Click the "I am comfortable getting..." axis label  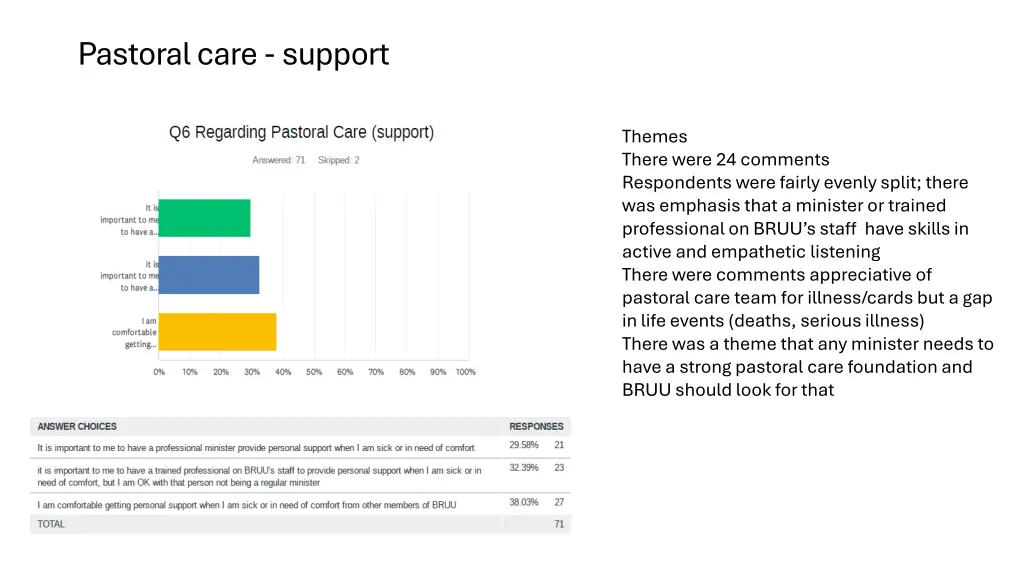pyautogui.click(x=134, y=333)
